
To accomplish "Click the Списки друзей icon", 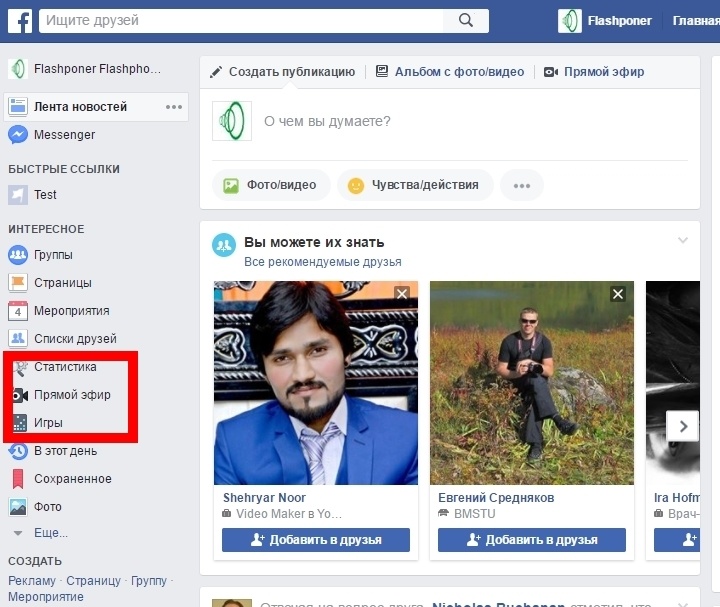I will pos(18,339).
